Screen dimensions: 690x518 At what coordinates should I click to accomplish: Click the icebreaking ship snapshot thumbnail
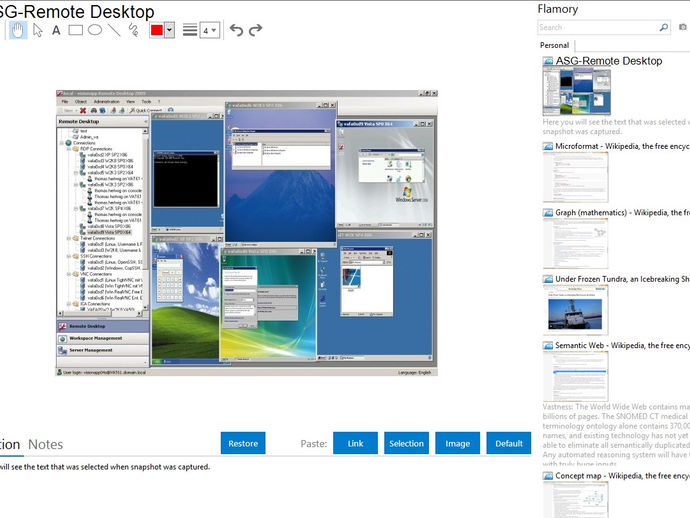click(x=575, y=310)
